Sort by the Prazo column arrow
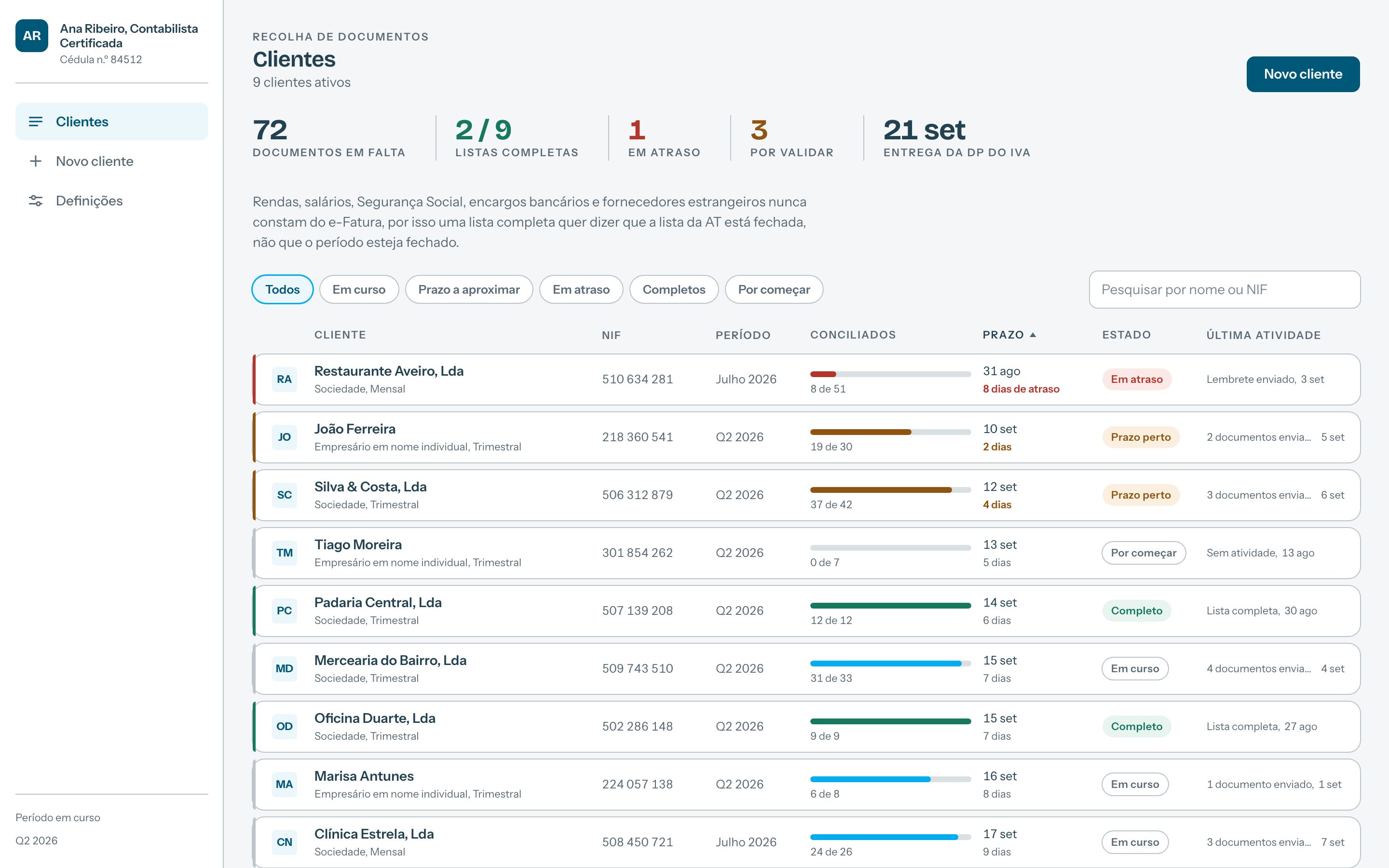The image size is (1389, 868). point(1033,335)
